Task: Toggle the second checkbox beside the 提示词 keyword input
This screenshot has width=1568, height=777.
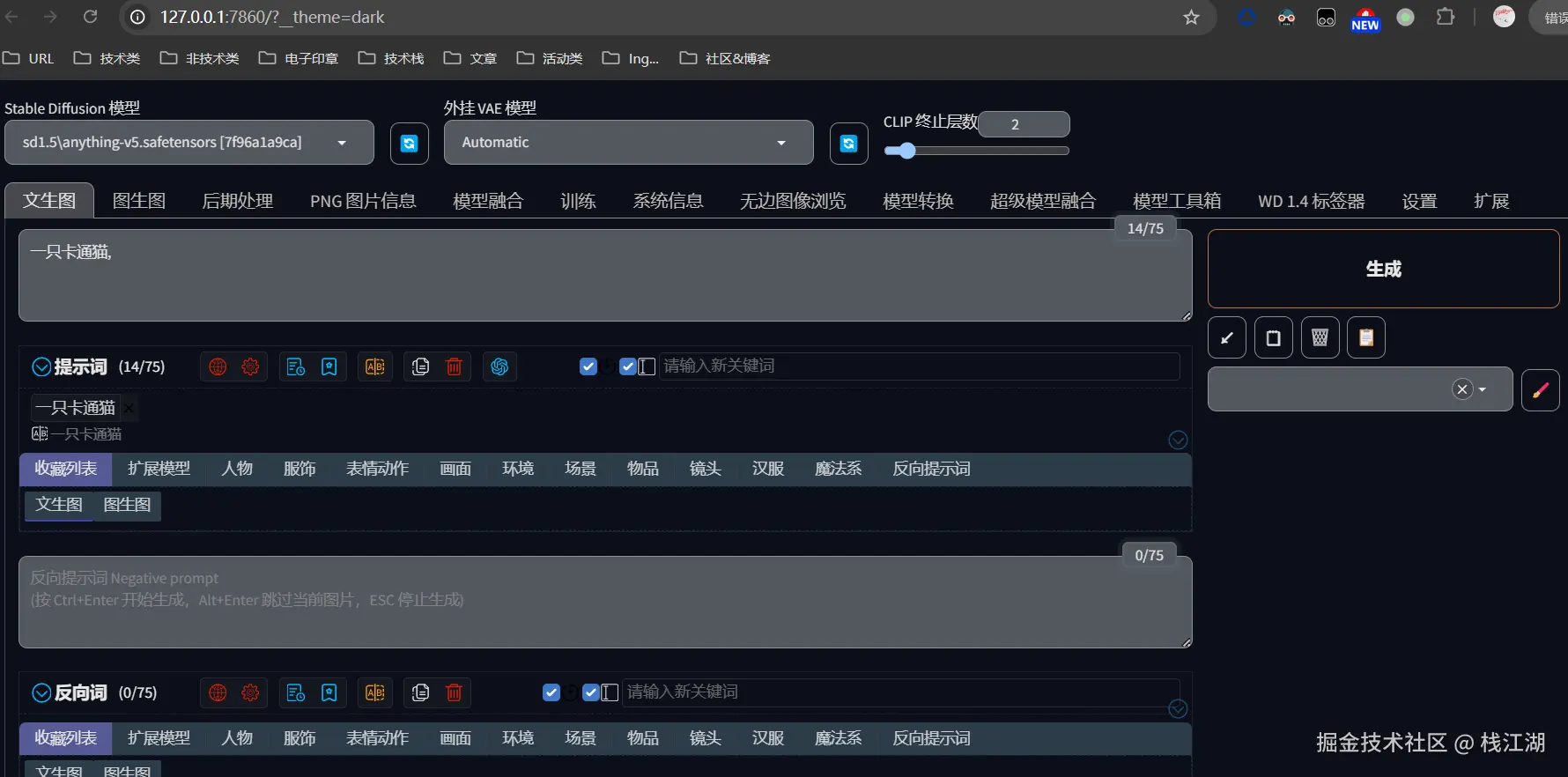Action: point(628,366)
